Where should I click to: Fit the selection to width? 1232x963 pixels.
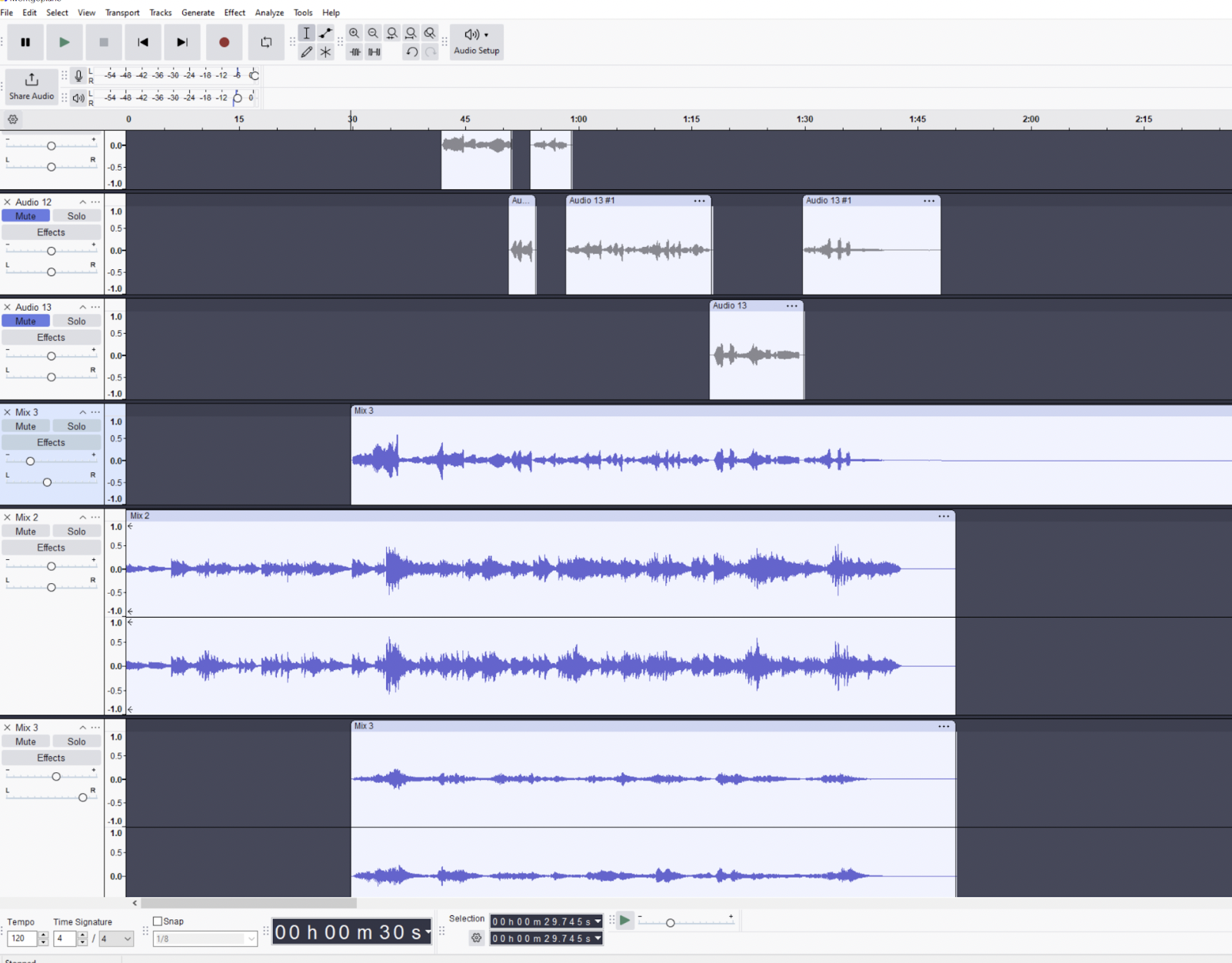coord(392,33)
